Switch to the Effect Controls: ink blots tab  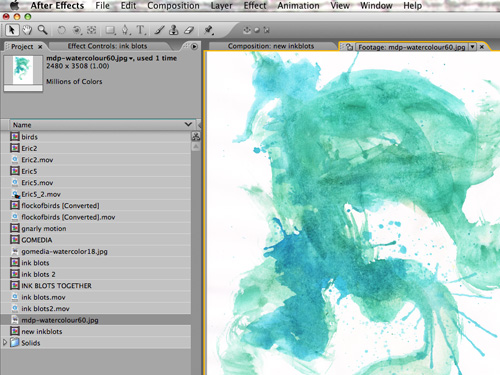(x=107, y=46)
